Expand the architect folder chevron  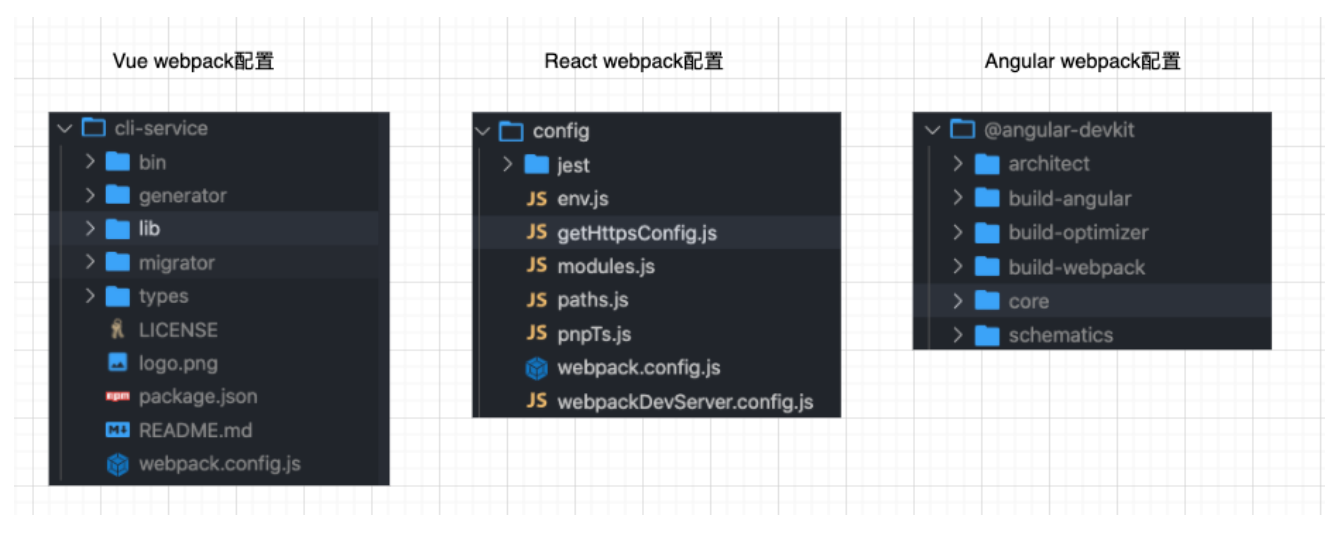coord(958,164)
